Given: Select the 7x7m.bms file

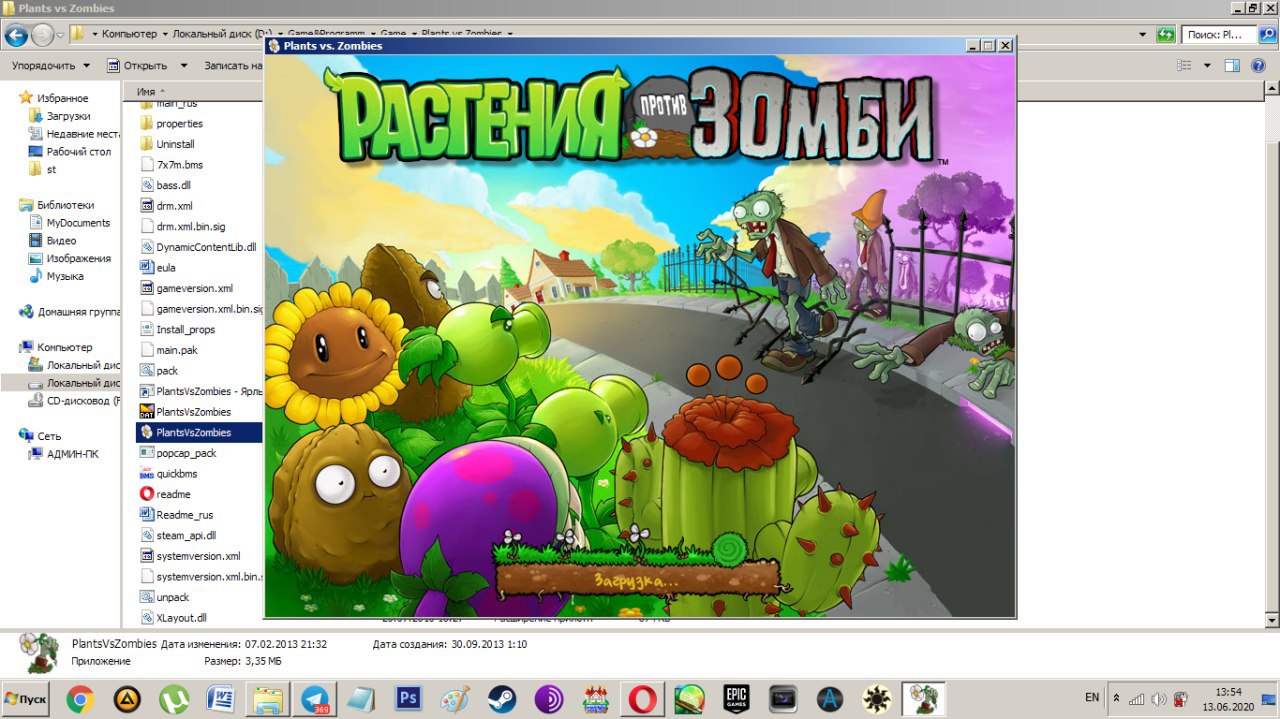Looking at the screenshot, I should [x=171, y=165].
